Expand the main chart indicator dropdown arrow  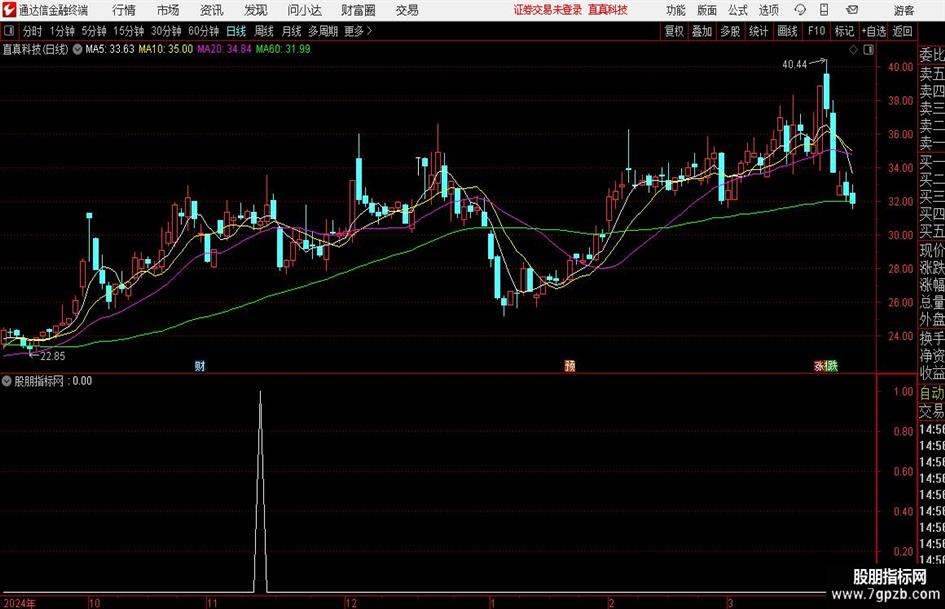coord(78,49)
